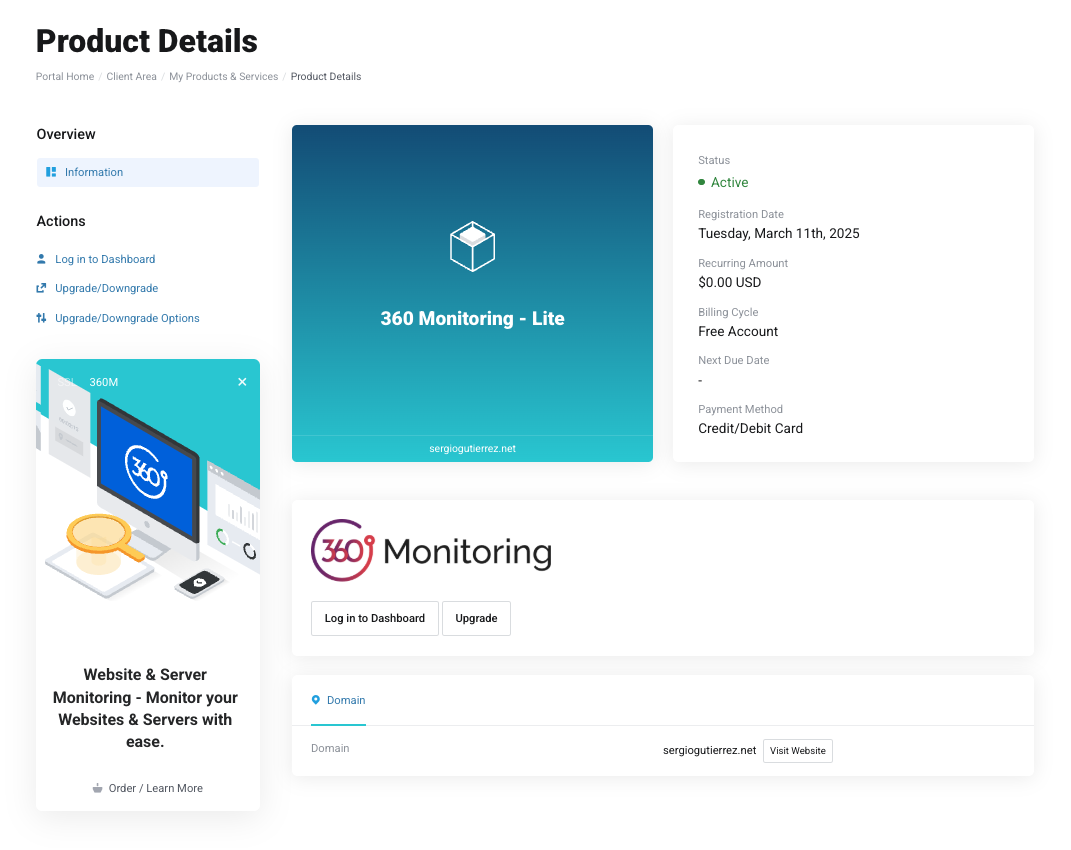Open My Products & Services breadcrumb

pos(223,77)
